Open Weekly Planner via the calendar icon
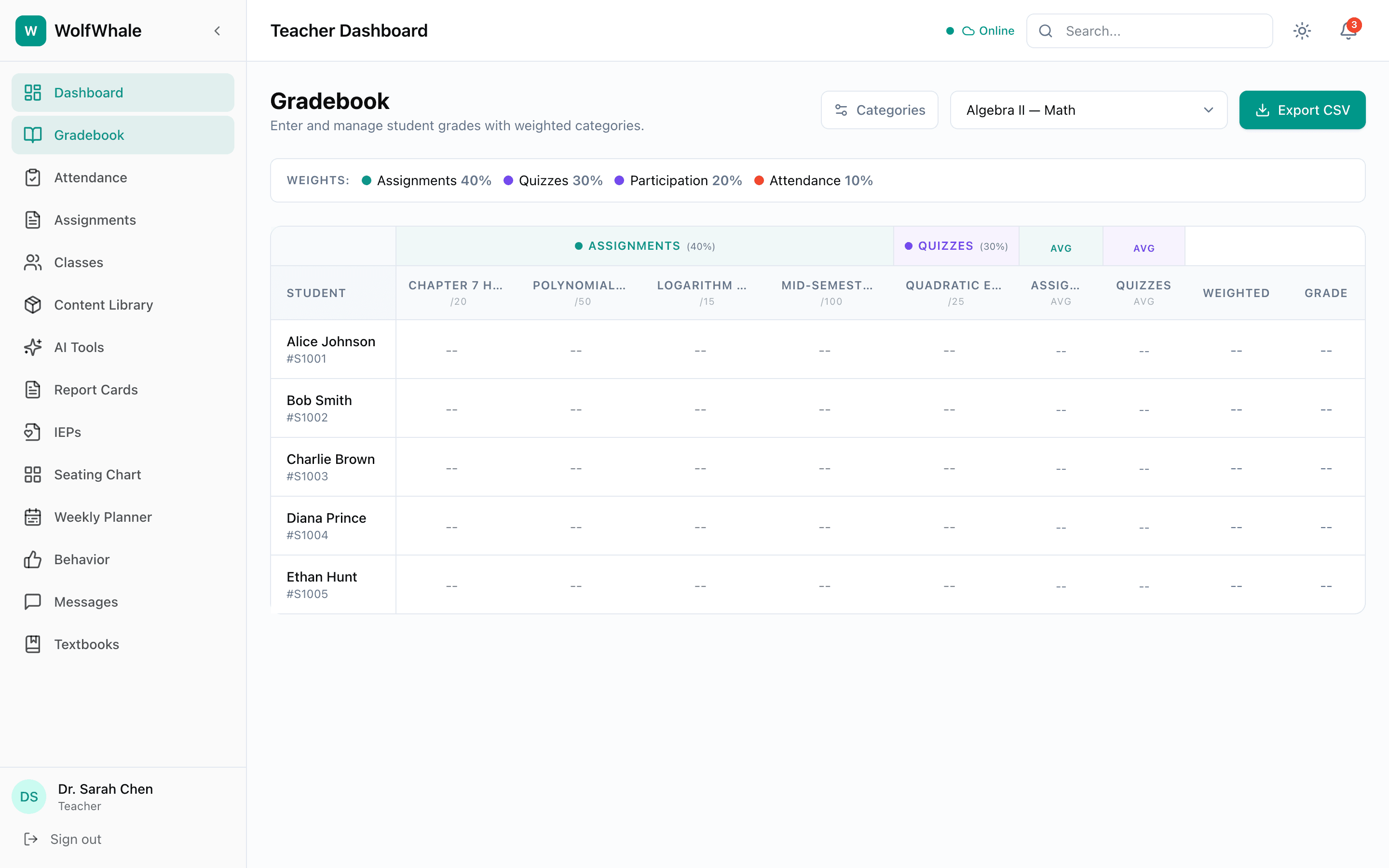Screen dimensions: 1389x868 [32, 516]
